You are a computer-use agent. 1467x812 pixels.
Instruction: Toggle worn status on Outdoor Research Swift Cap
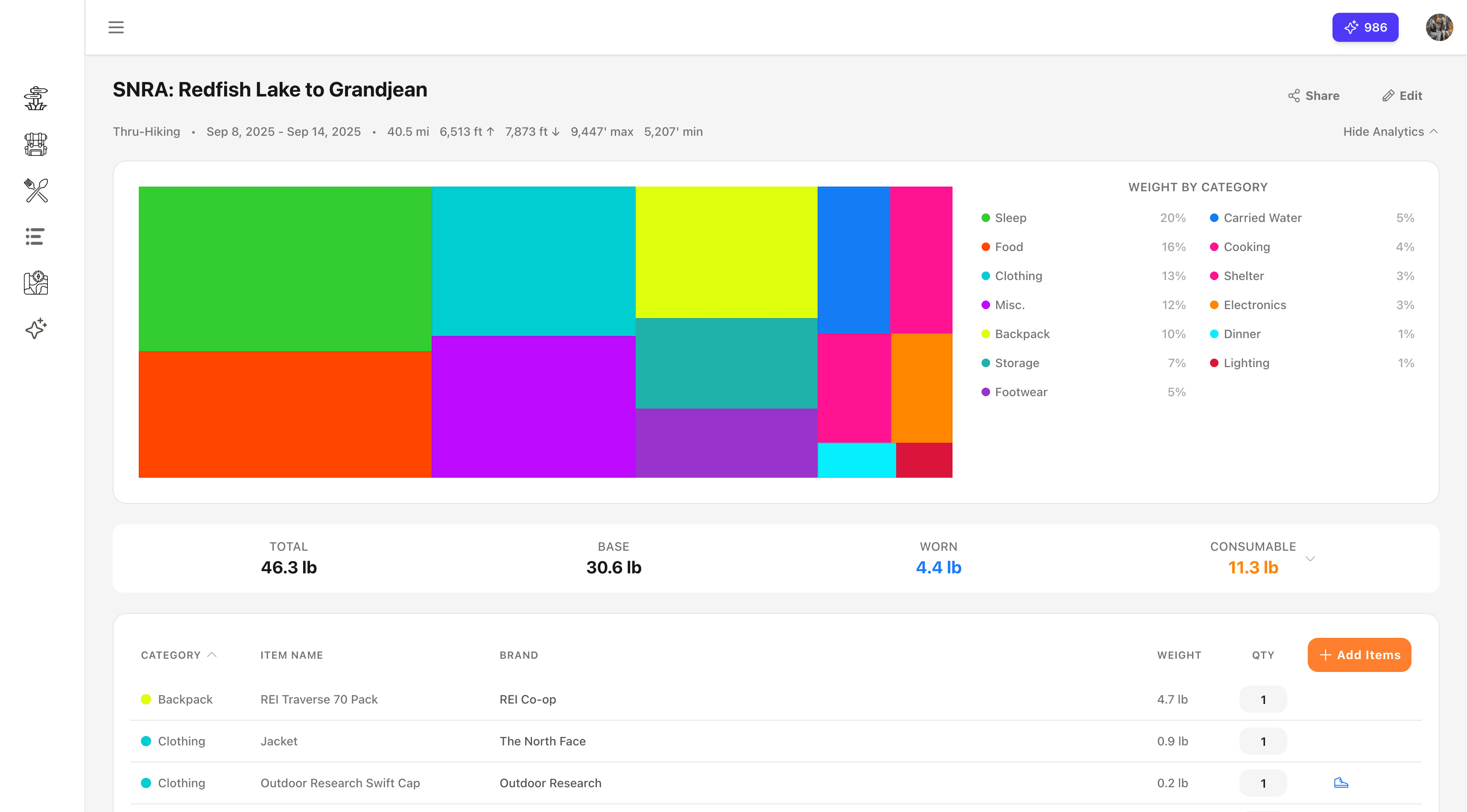[1342, 783]
